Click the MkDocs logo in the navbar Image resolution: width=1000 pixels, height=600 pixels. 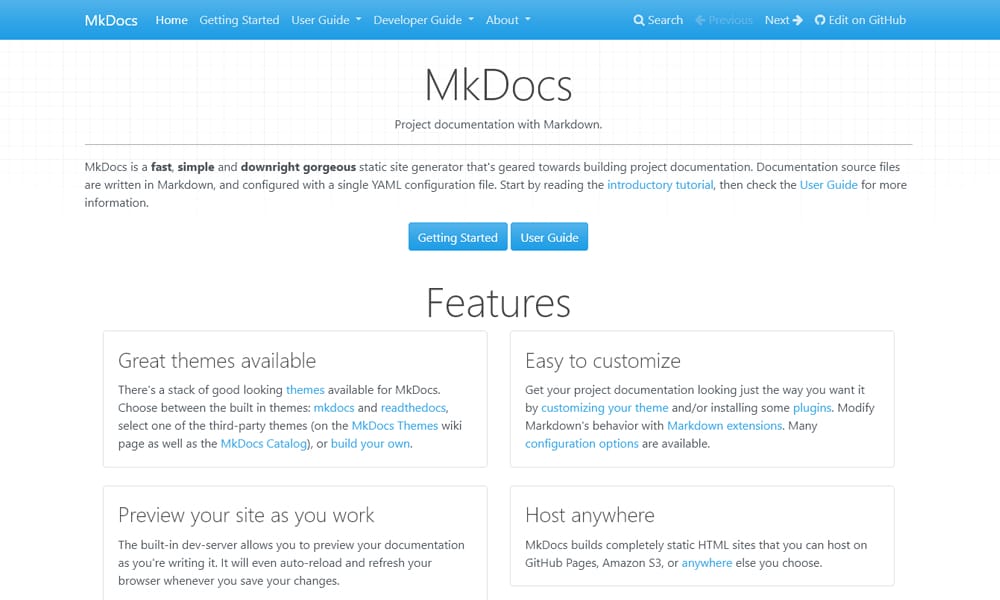[110, 19]
